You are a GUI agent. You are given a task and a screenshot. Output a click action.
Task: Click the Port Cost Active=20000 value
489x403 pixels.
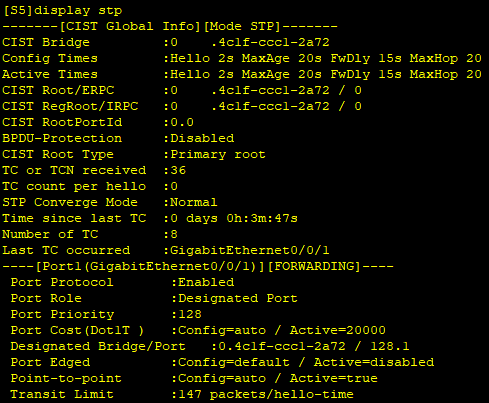(x=338, y=330)
